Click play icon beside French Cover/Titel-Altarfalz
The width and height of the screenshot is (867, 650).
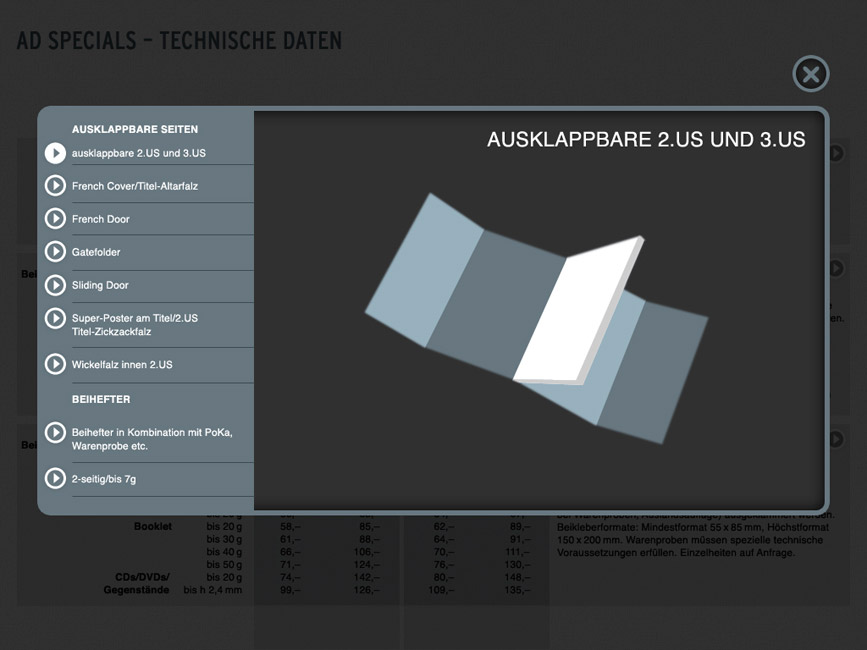[x=55, y=186]
